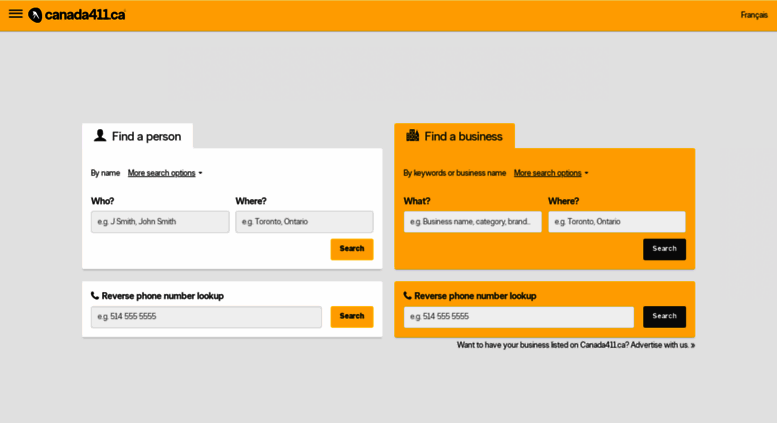Viewport: 777px width, 423px height.
Task: Switch language to Français
Action: coord(754,15)
